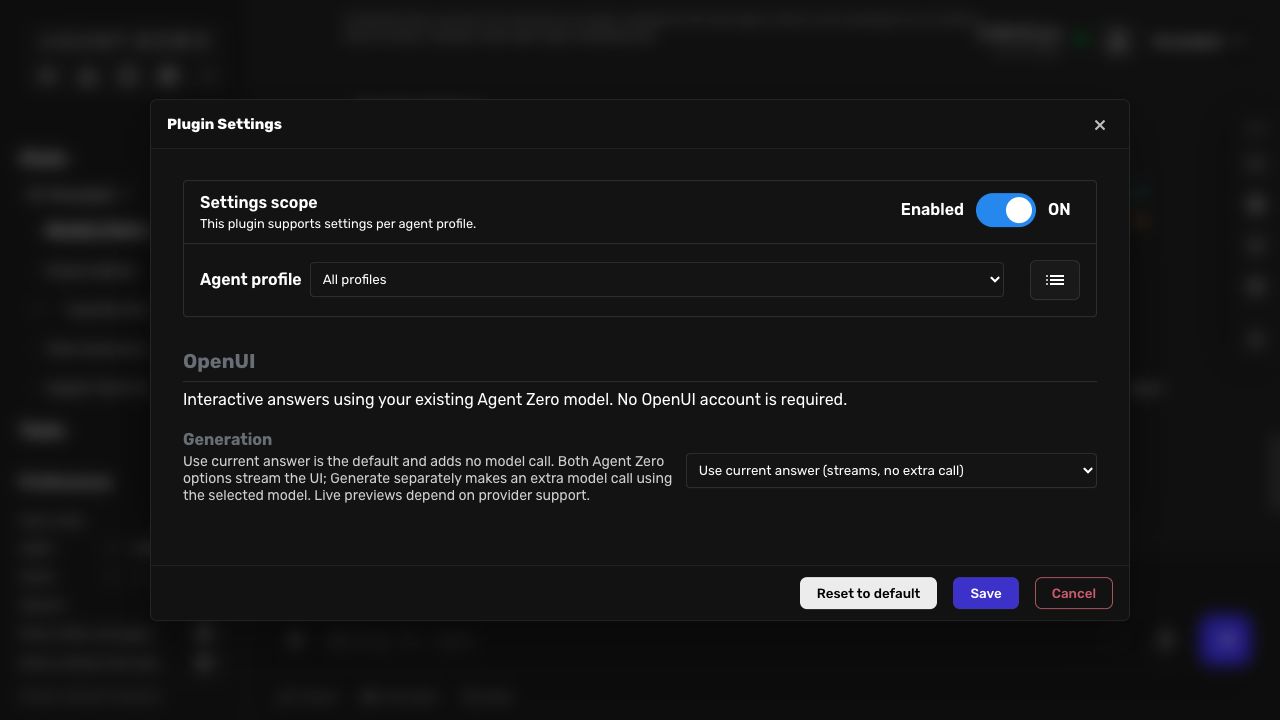Click Reset to default button

[868, 593]
